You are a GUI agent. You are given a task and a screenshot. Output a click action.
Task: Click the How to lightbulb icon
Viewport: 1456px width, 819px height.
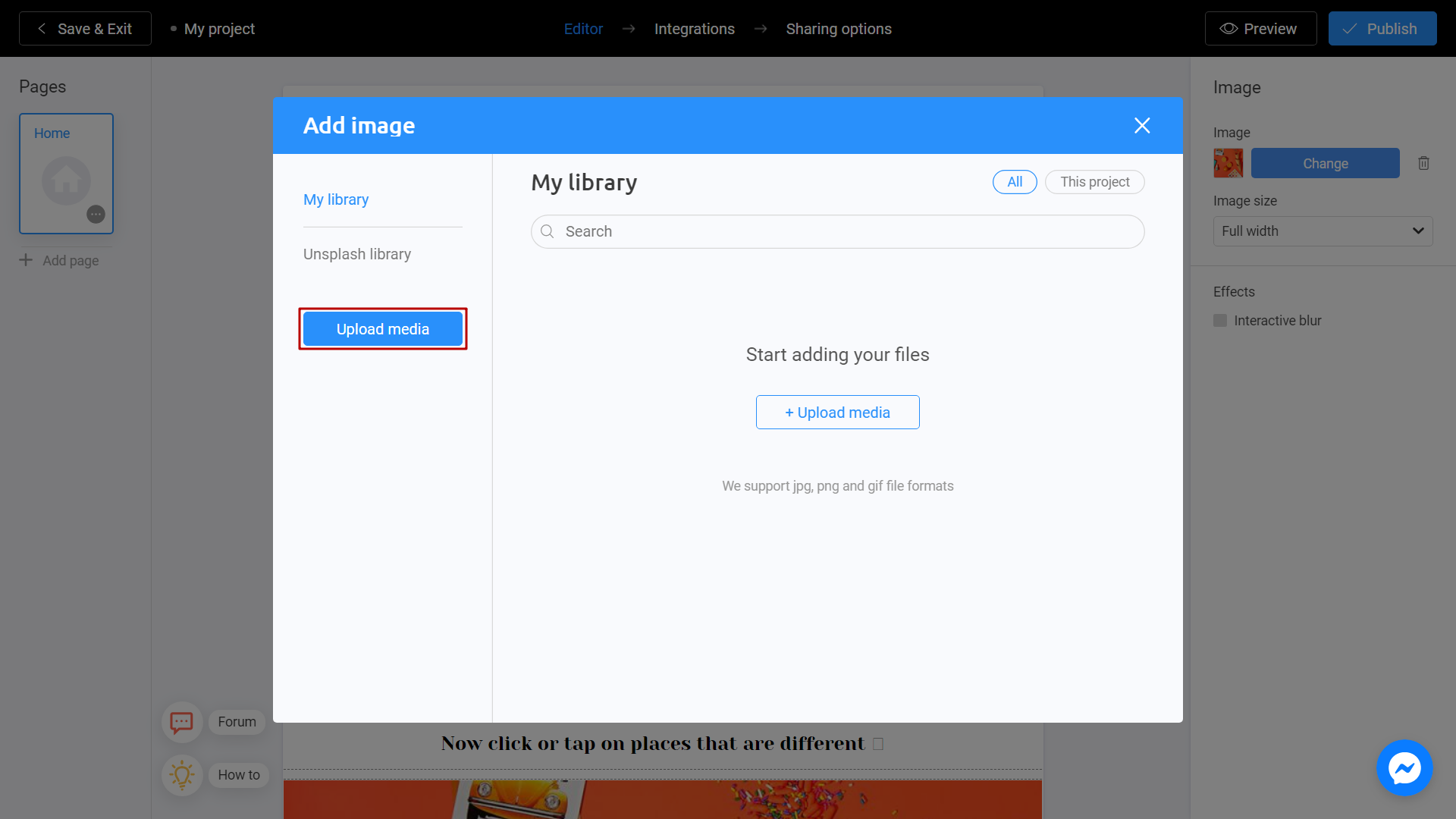click(182, 775)
